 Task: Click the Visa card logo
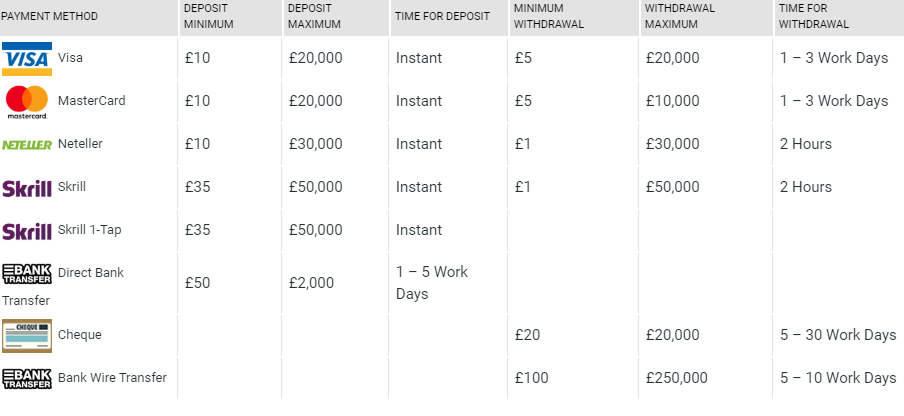click(x=27, y=59)
